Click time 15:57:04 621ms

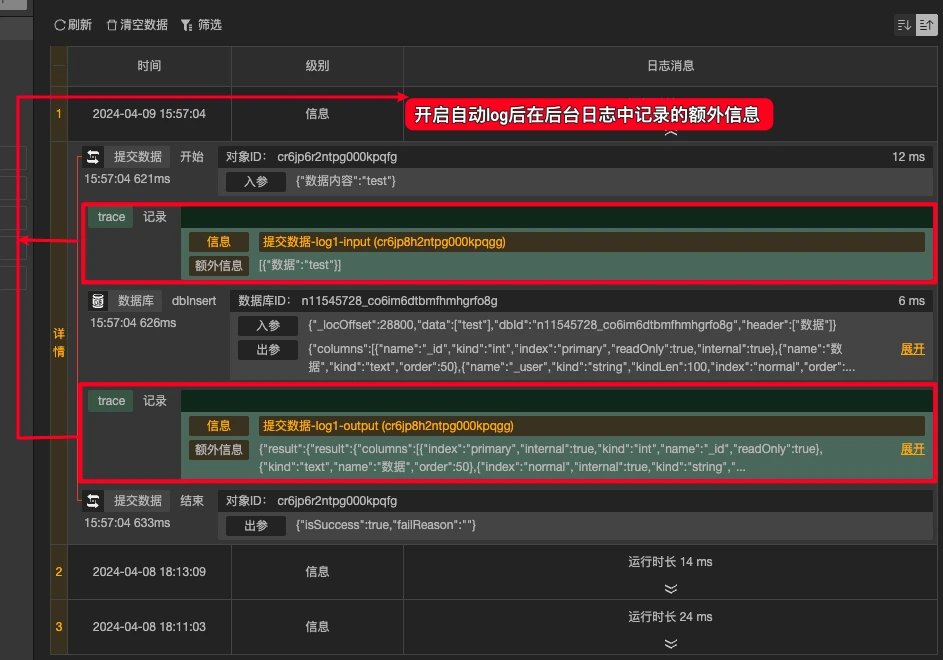point(127,179)
